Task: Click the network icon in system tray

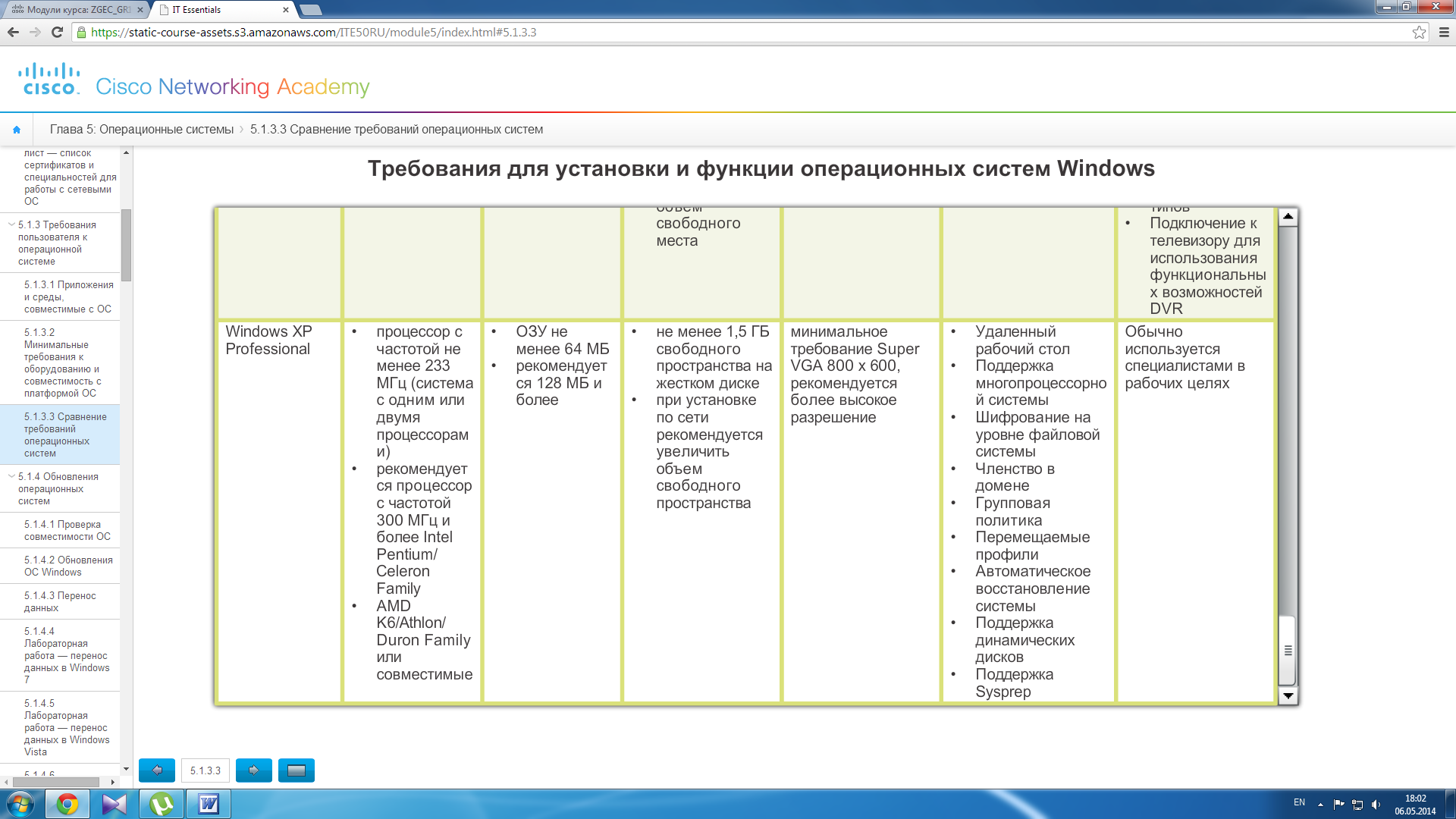Action: coord(1357,805)
